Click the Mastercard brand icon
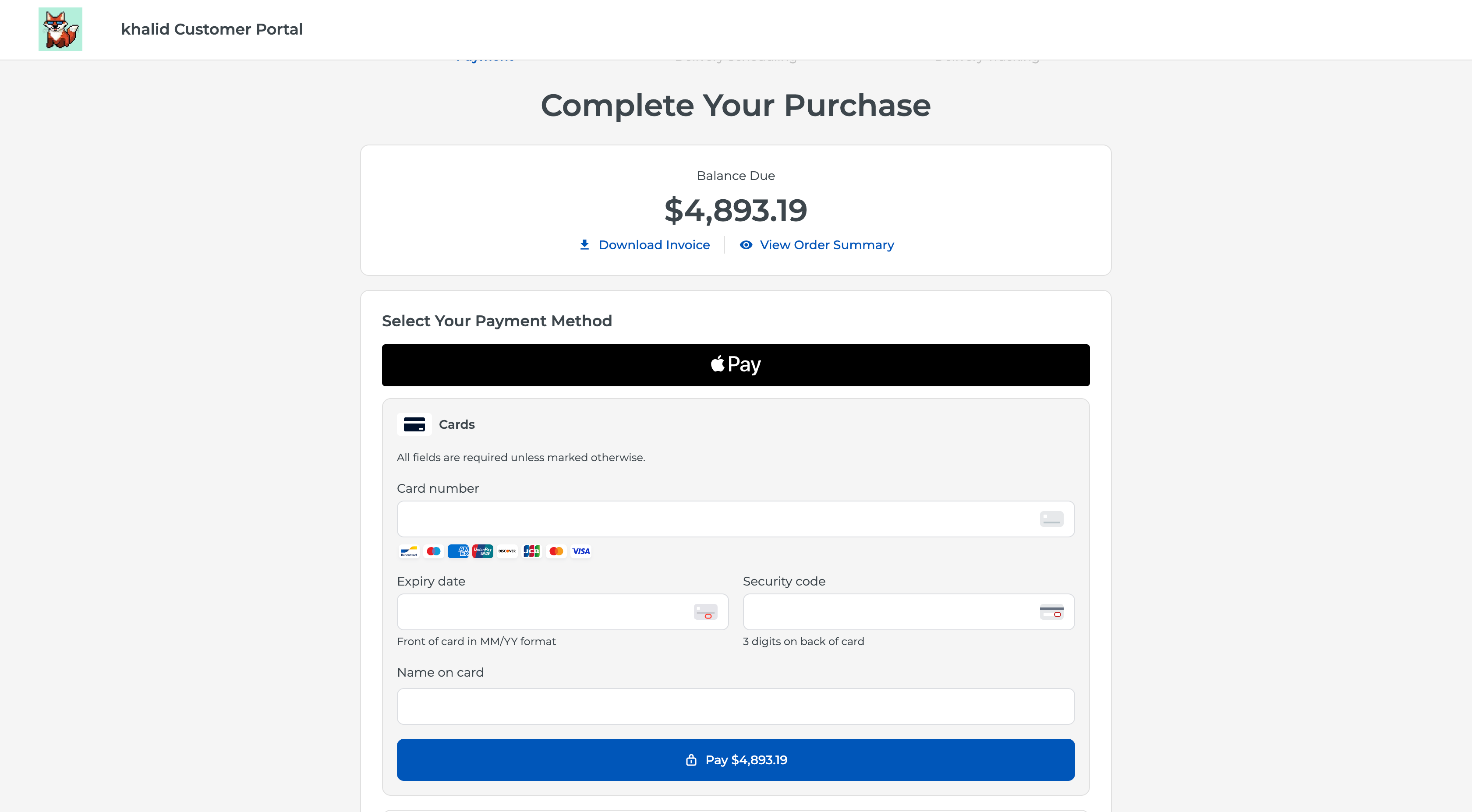 pyautogui.click(x=556, y=551)
